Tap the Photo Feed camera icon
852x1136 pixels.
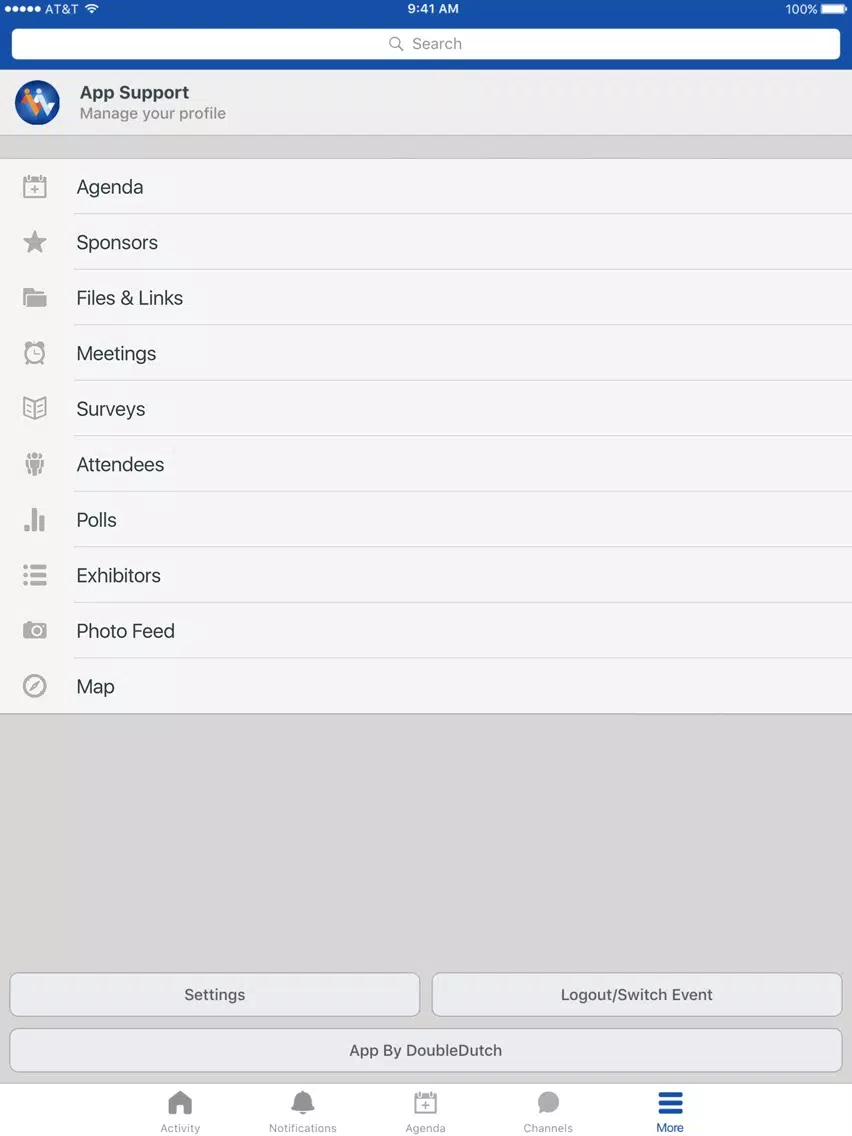(x=35, y=630)
